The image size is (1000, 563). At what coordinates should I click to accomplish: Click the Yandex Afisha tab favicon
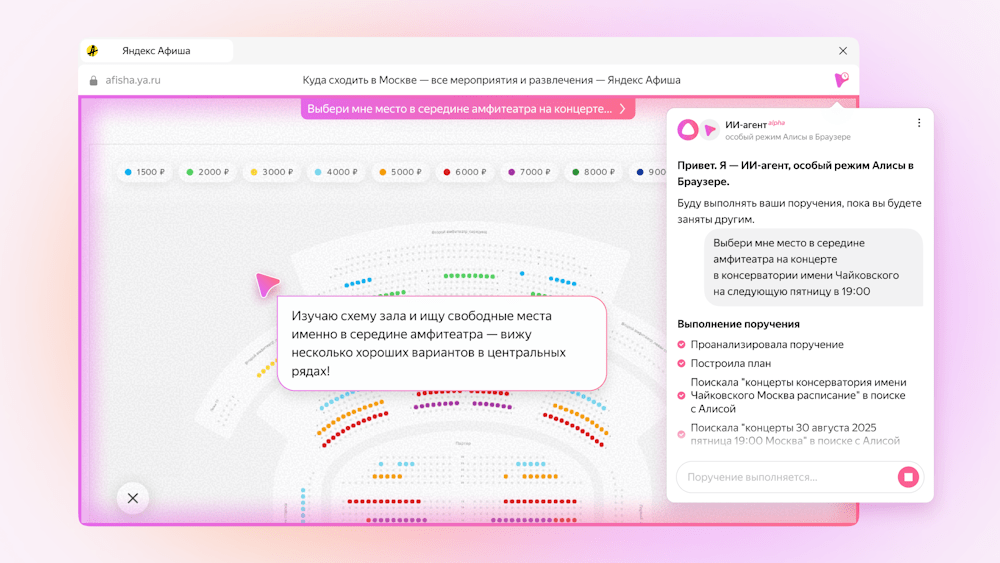tap(93, 51)
